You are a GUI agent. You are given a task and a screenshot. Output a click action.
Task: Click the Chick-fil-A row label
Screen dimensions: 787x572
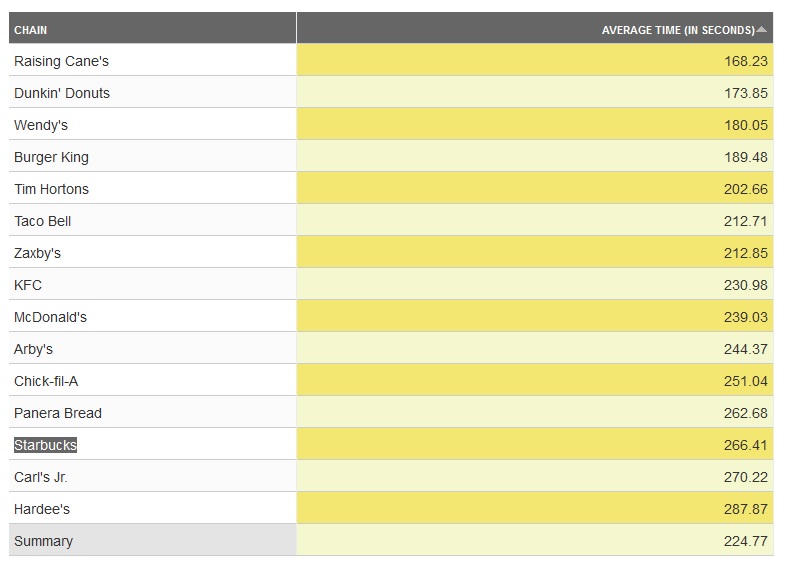click(46, 381)
